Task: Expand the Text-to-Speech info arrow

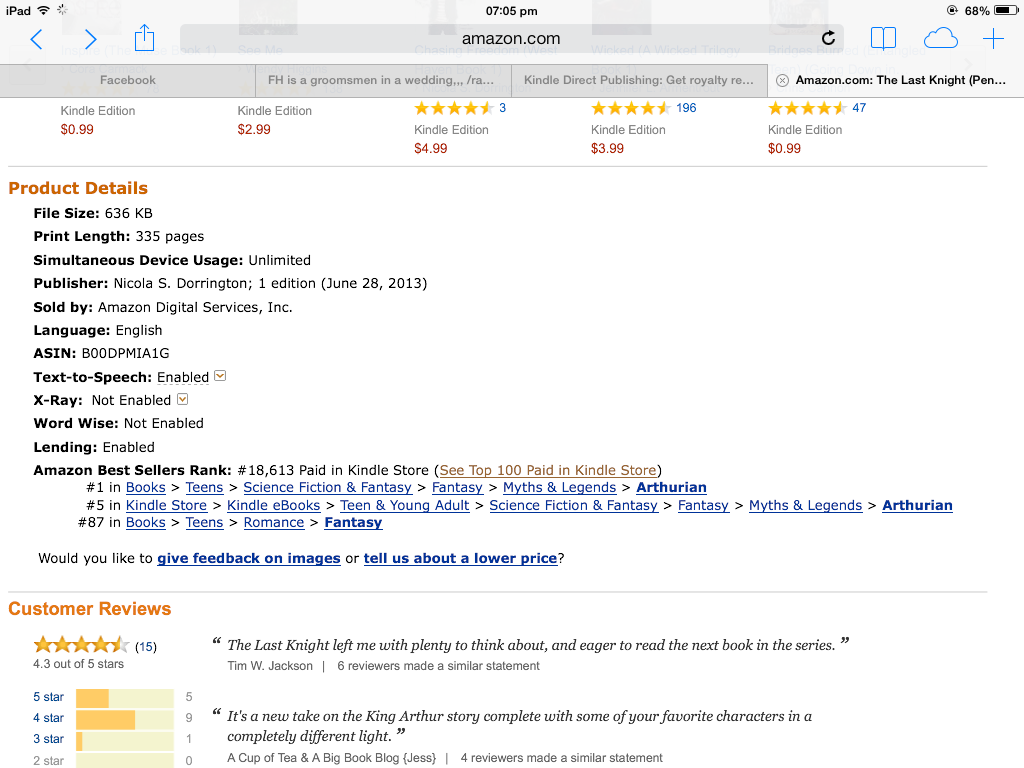Action: [x=220, y=376]
